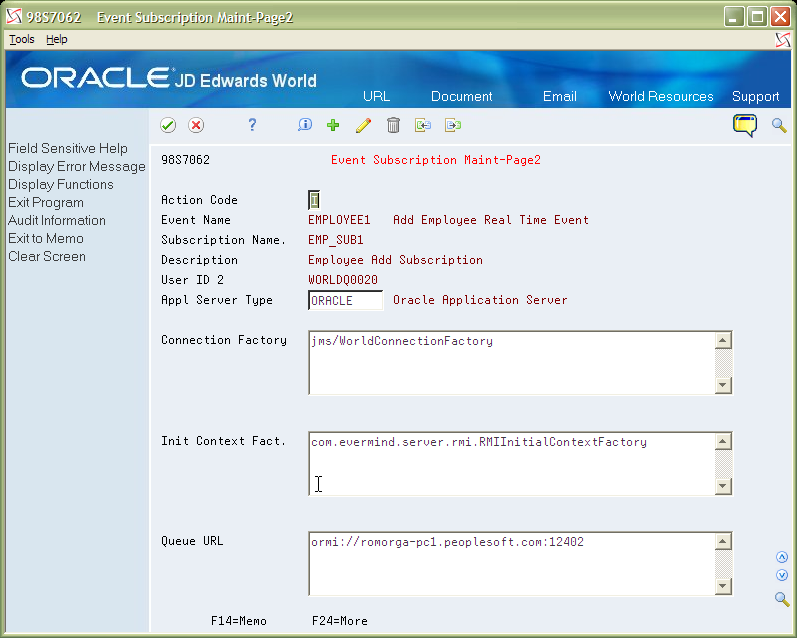Click the round page-up arrow icon
Image resolution: width=797 pixels, height=638 pixels.
tap(782, 558)
